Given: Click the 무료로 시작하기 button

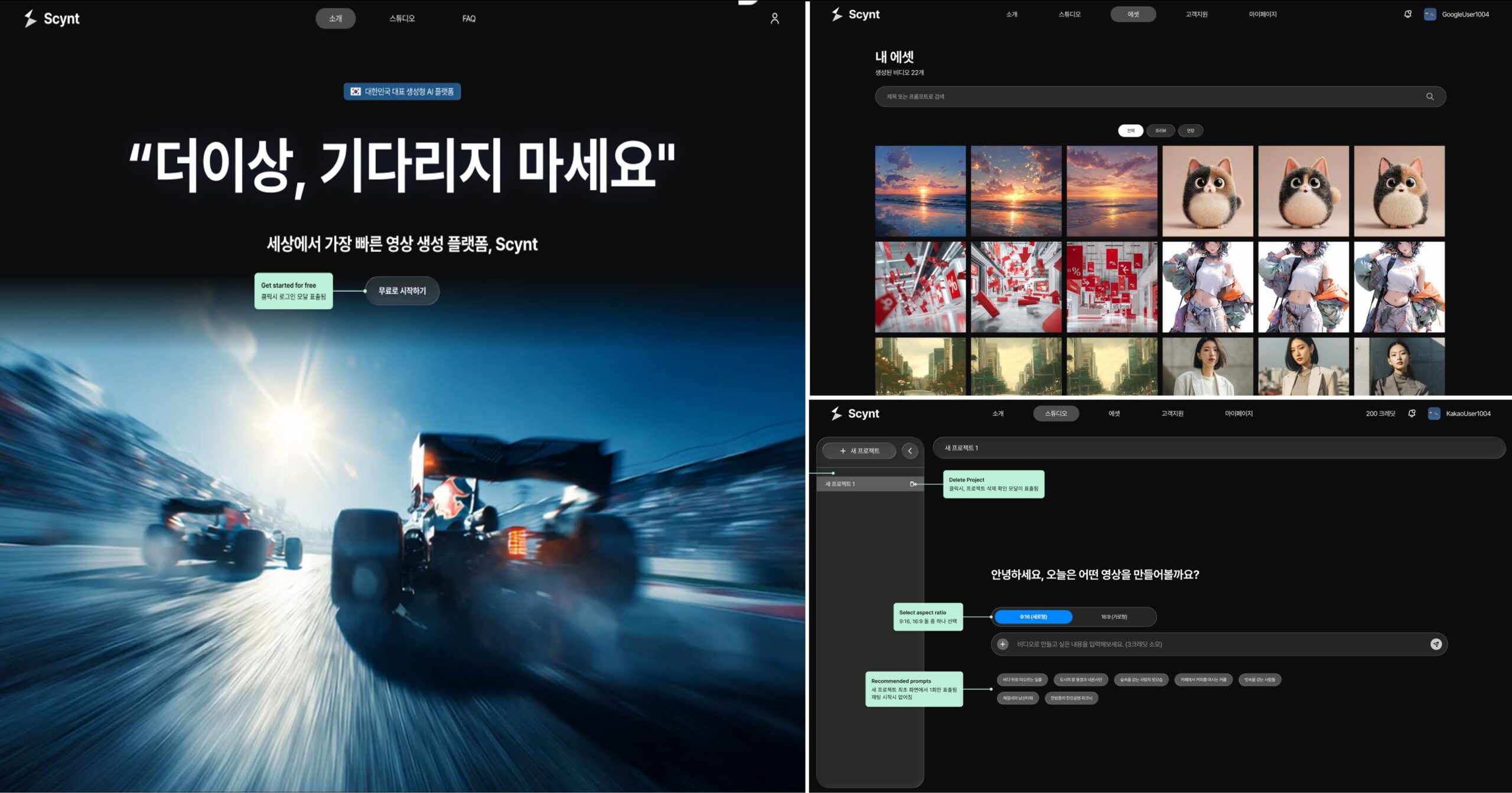Looking at the screenshot, I should 402,291.
